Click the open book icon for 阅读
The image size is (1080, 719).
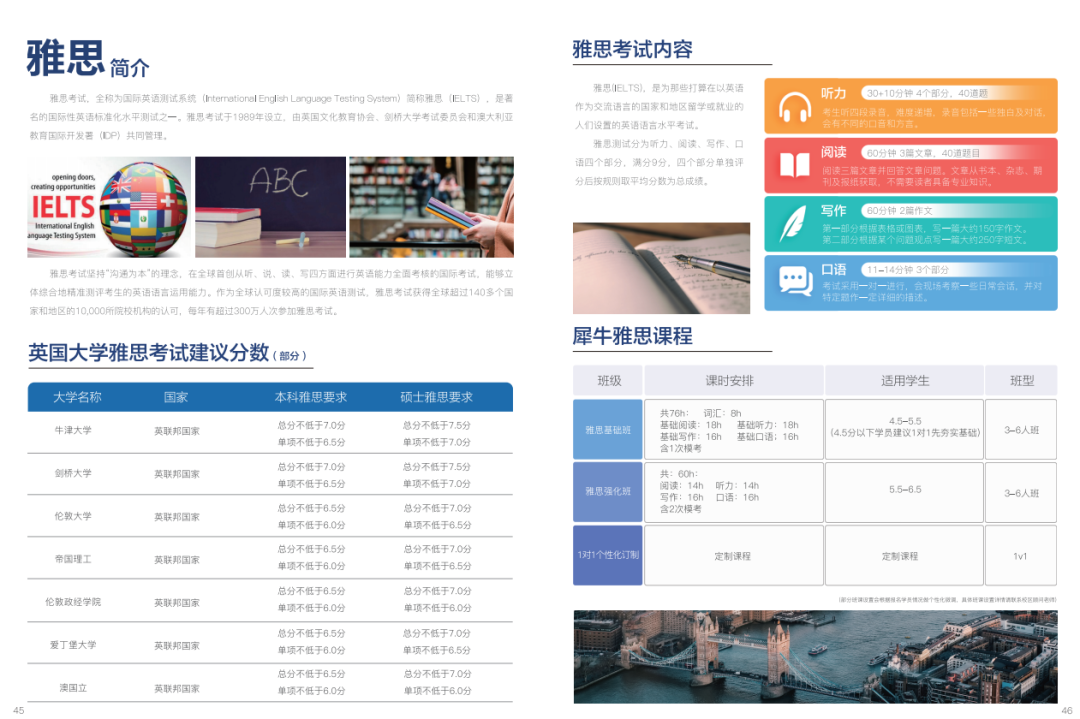[795, 165]
